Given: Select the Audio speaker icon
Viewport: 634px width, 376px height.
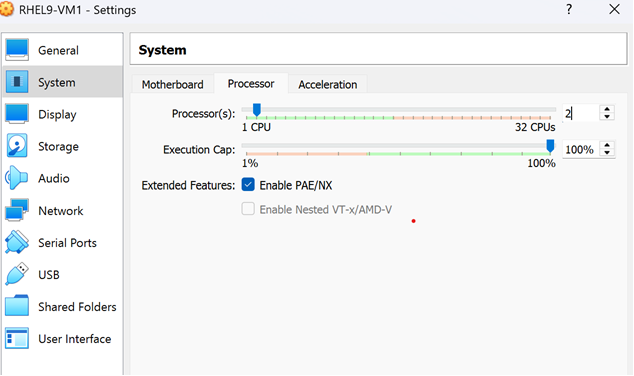Looking at the screenshot, I should pos(16,178).
